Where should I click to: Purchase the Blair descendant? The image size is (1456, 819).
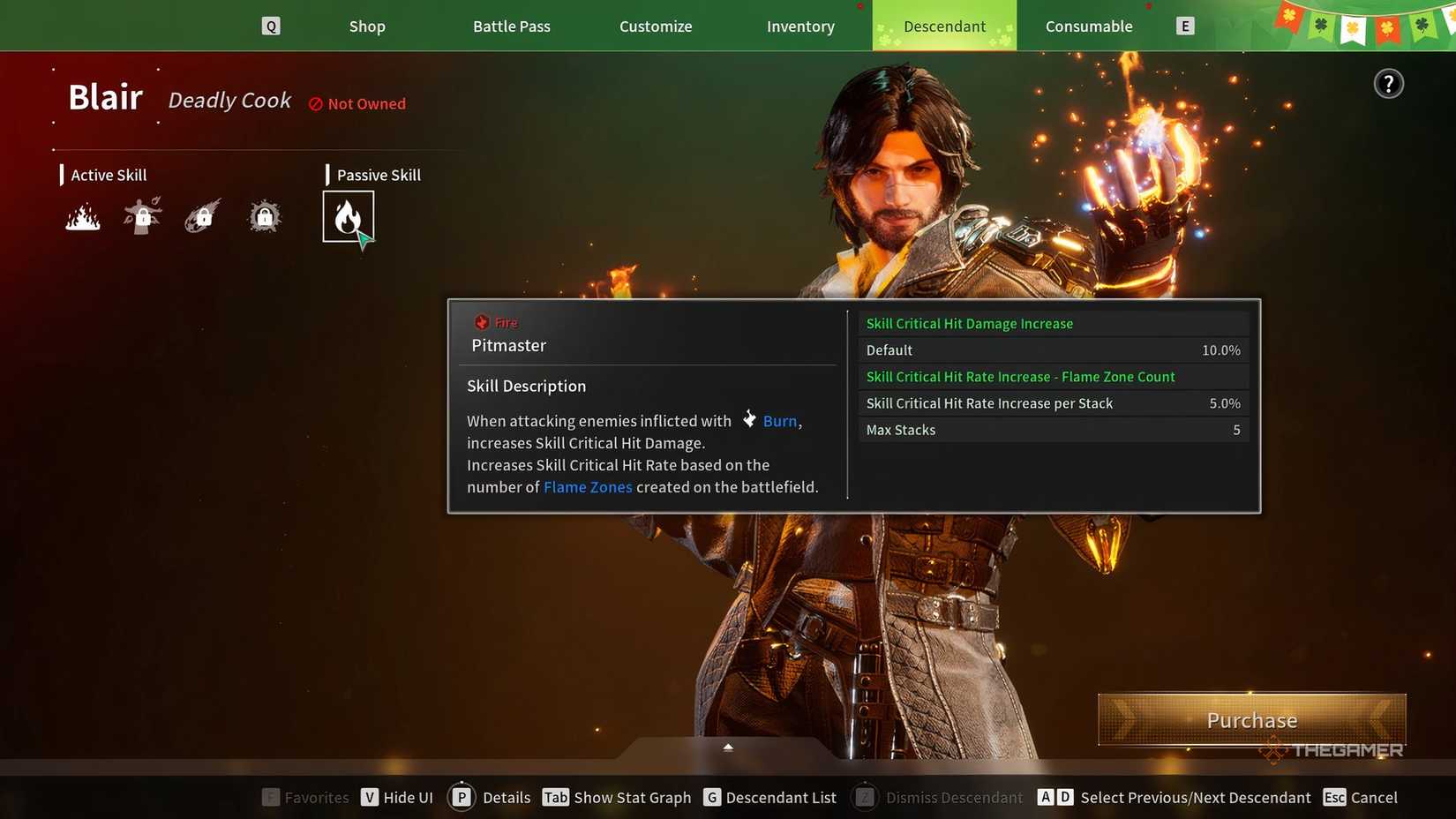pos(1251,720)
